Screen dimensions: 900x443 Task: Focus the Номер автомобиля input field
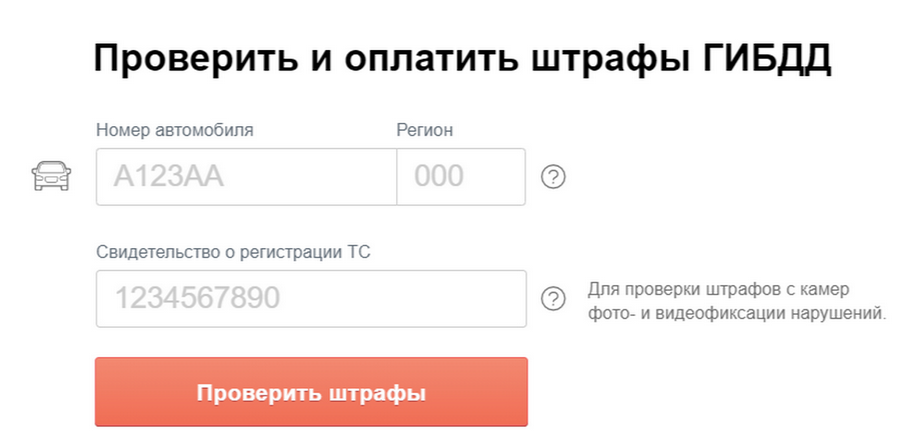(246, 177)
